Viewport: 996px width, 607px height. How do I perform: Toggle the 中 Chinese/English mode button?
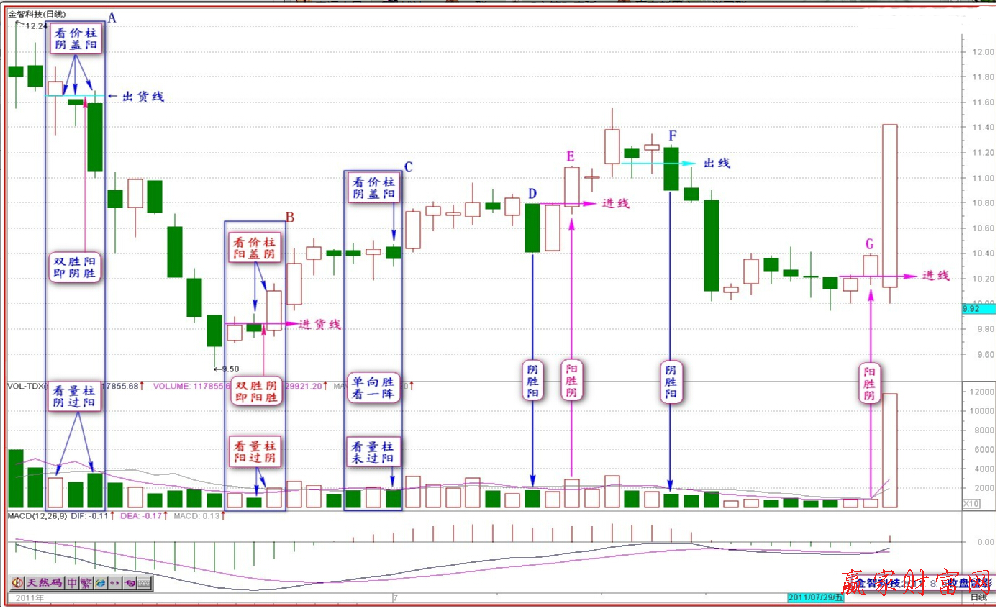(73, 582)
